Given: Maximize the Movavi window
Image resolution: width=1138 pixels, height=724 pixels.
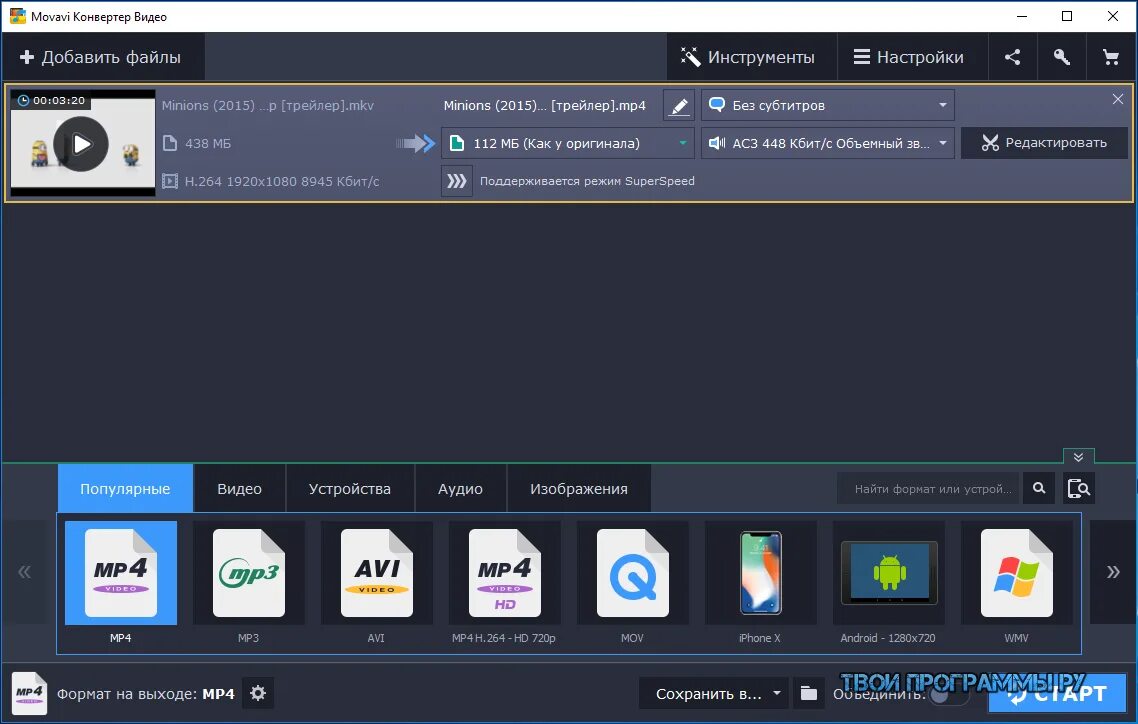Looking at the screenshot, I should (1067, 16).
